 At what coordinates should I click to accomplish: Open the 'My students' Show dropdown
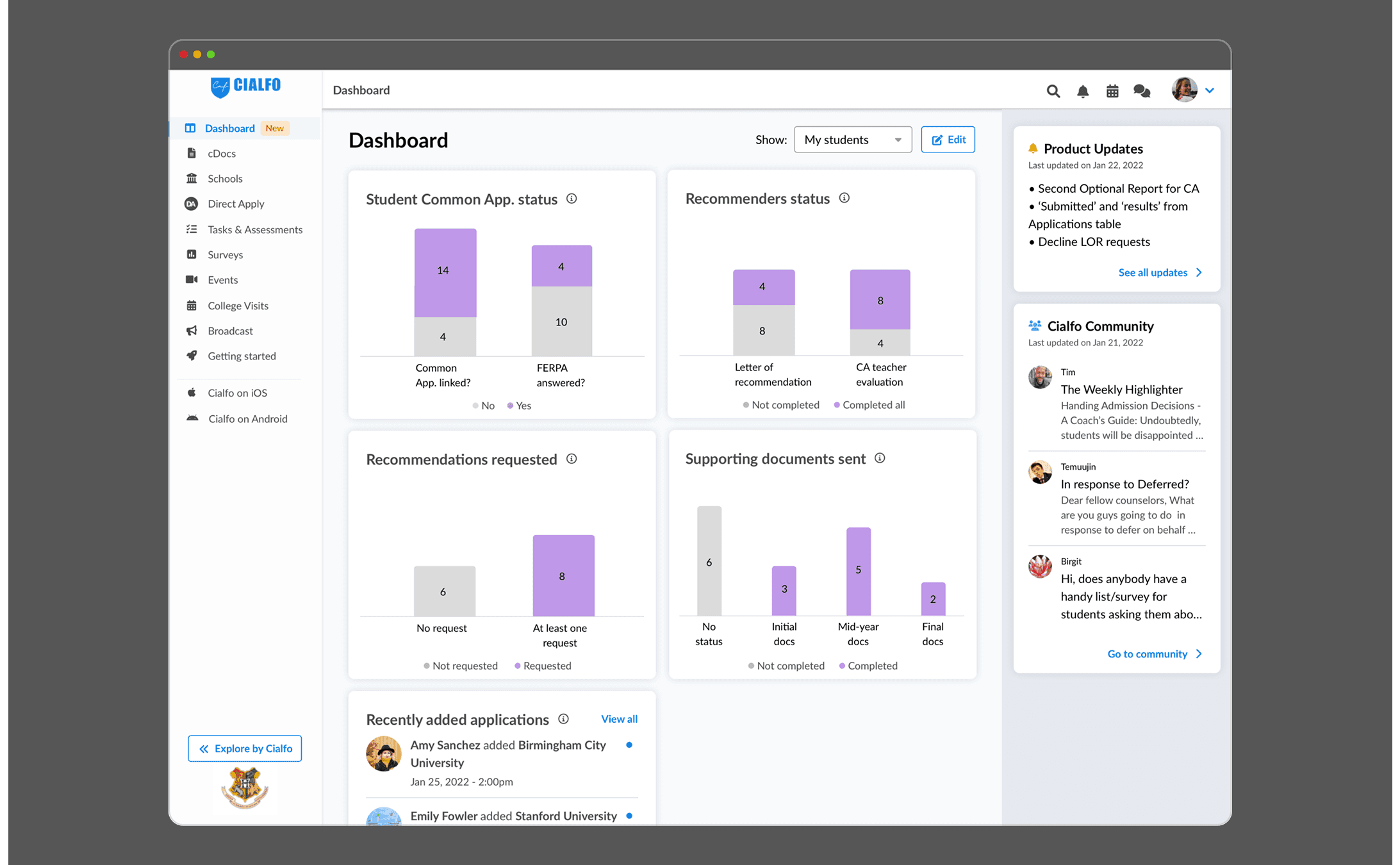(x=852, y=140)
